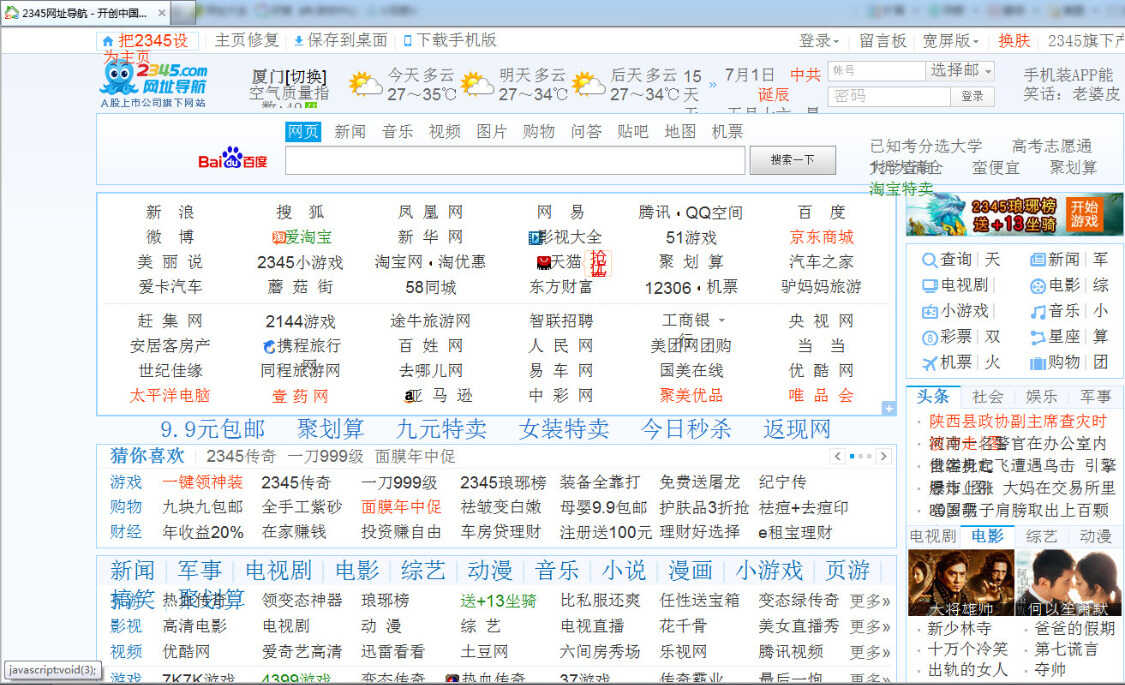The height and width of the screenshot is (685, 1125).
Task: Click the download arrow icon for 保存到桌面
Action: (298, 41)
